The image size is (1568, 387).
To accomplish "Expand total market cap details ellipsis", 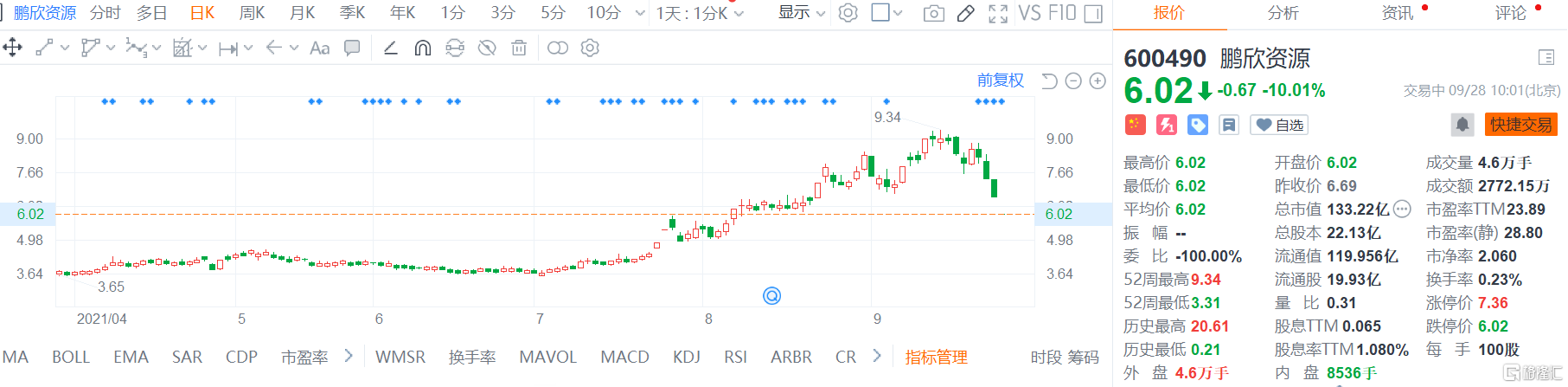I will [x=1403, y=209].
